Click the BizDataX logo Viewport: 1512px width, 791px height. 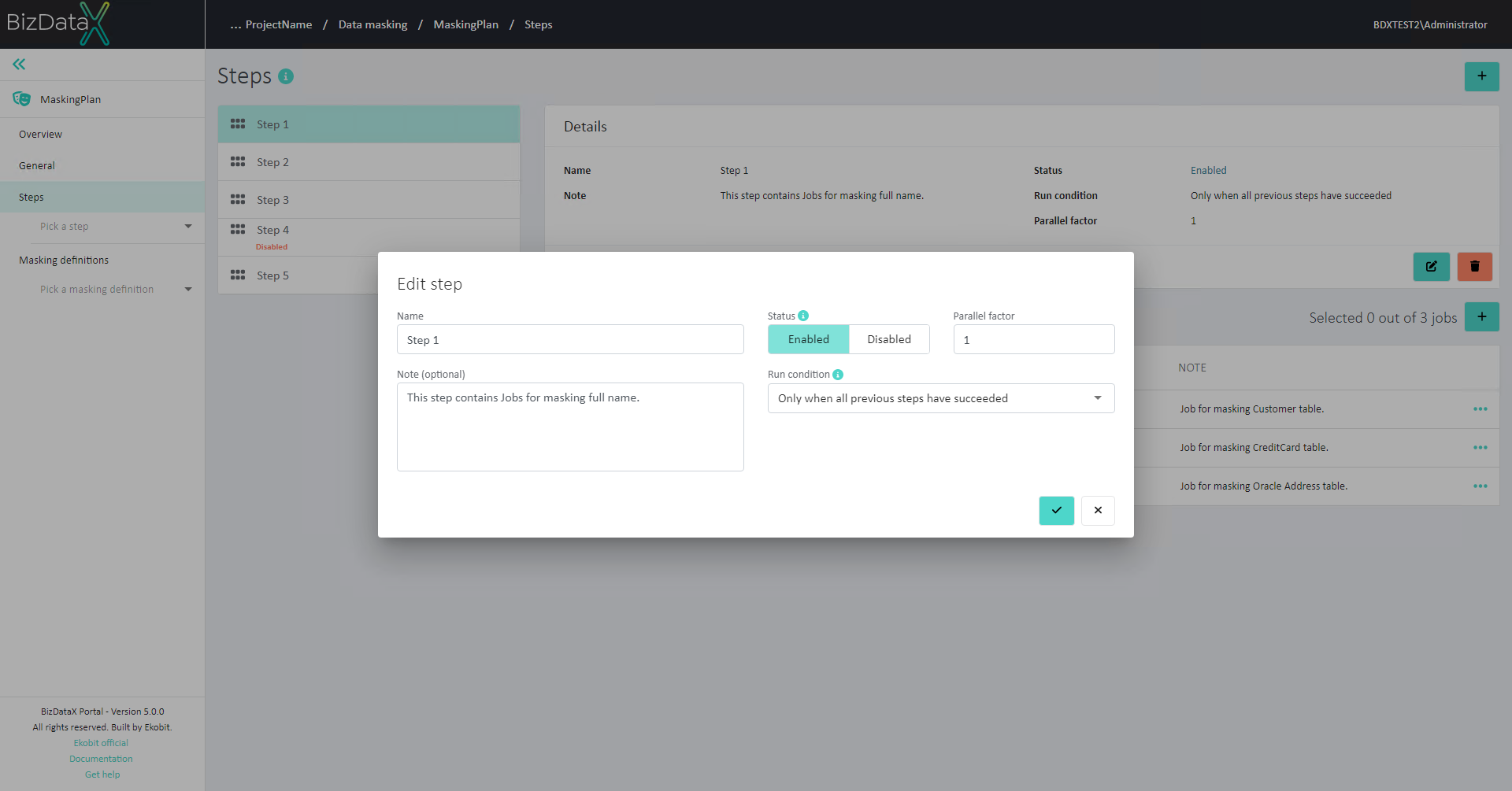58,24
